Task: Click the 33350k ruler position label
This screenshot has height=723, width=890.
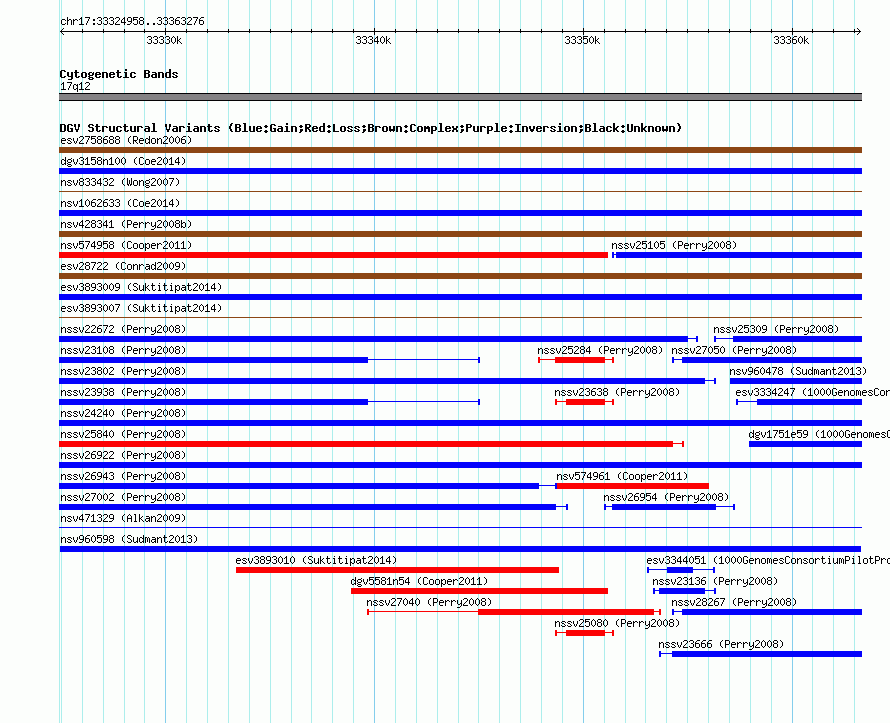Action: [582, 40]
